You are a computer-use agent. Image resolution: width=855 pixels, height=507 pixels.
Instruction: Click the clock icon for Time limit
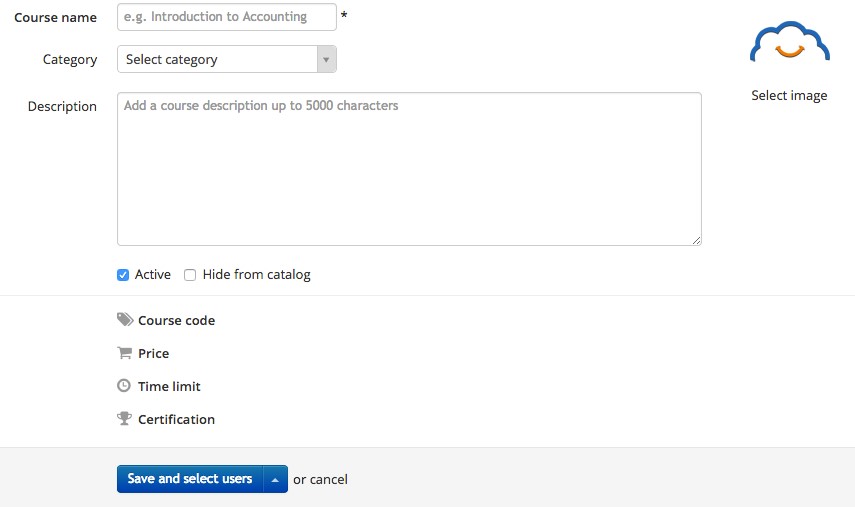tap(124, 386)
